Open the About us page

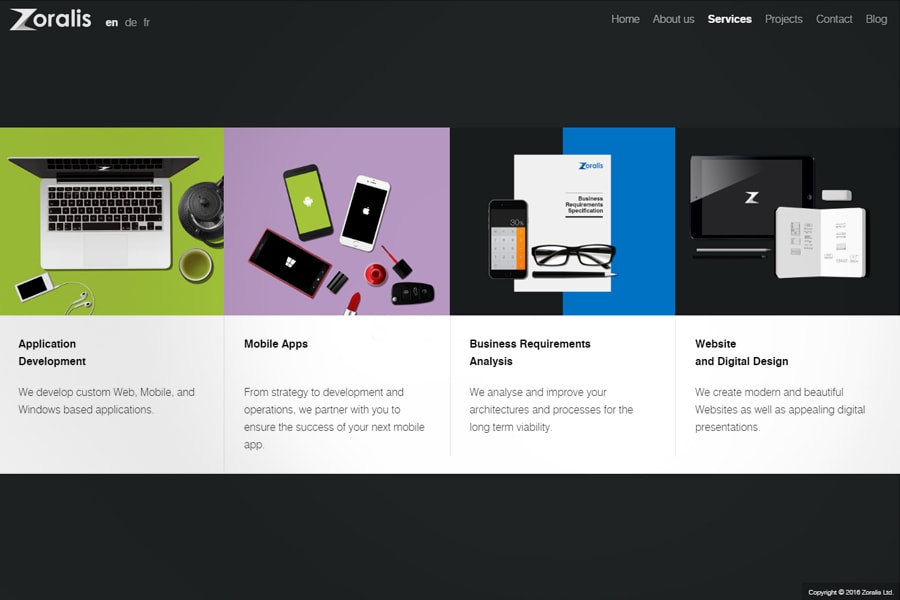tap(673, 19)
